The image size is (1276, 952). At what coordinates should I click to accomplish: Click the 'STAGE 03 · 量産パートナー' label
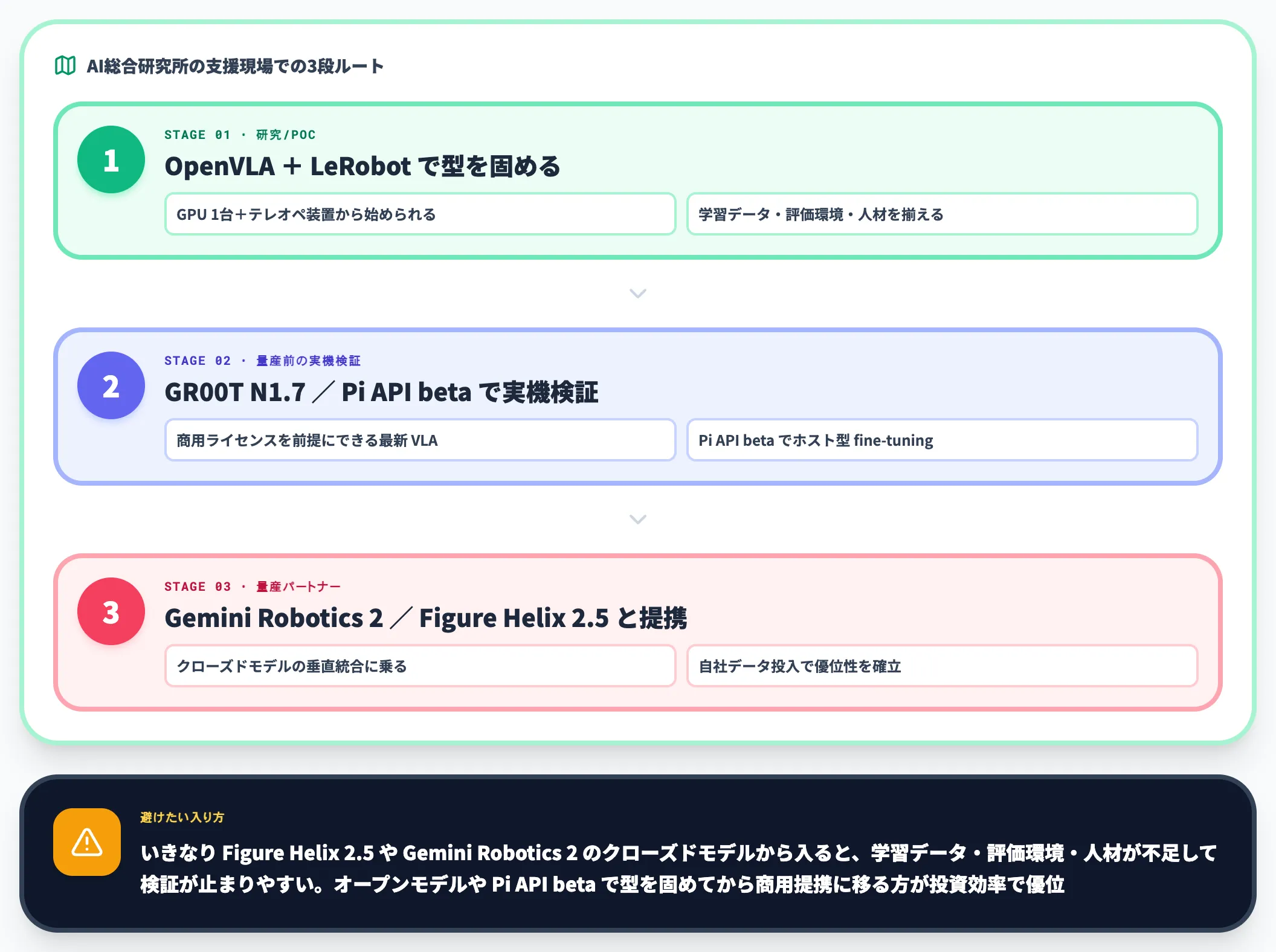[x=253, y=587]
